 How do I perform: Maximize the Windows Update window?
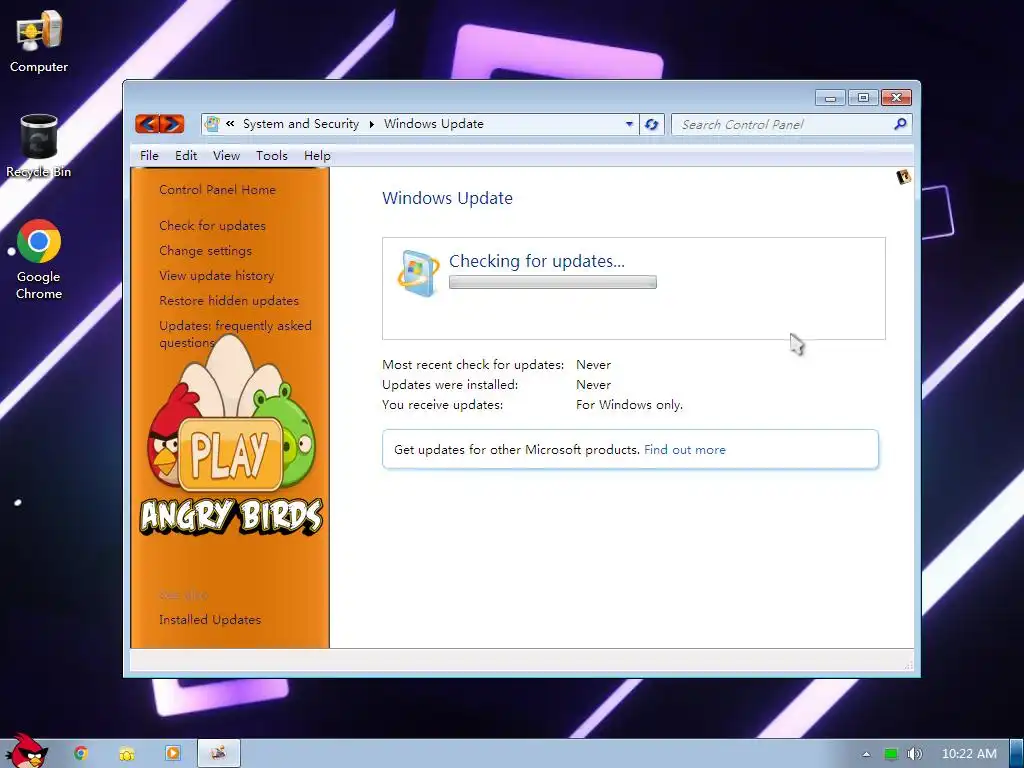(863, 98)
